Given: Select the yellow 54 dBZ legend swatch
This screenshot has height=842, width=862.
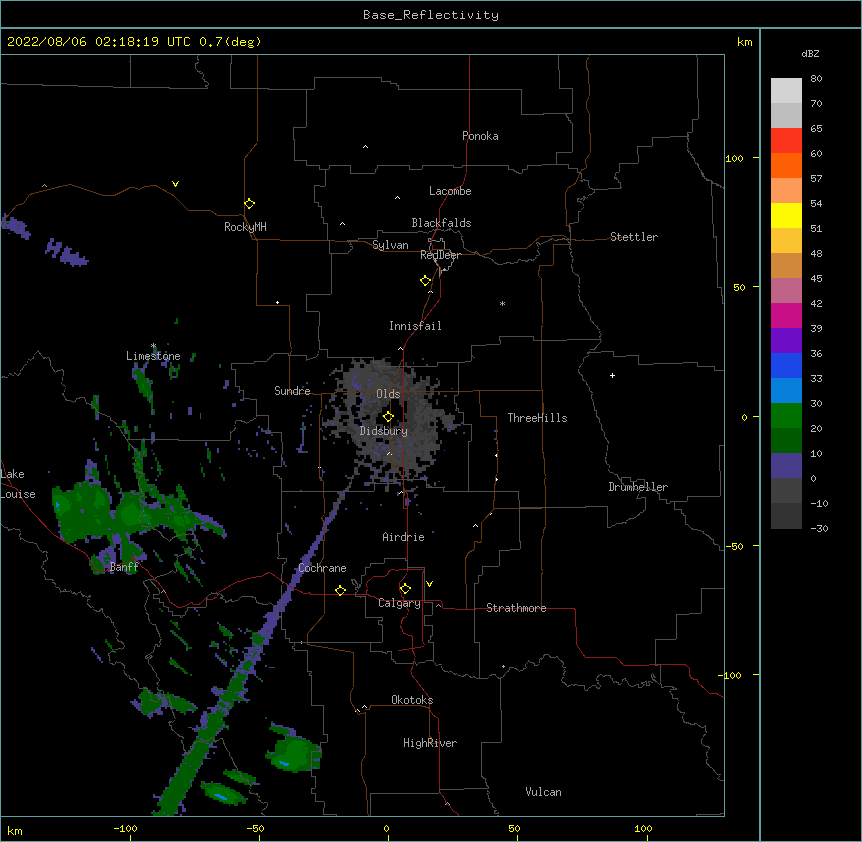Looking at the screenshot, I should (786, 215).
